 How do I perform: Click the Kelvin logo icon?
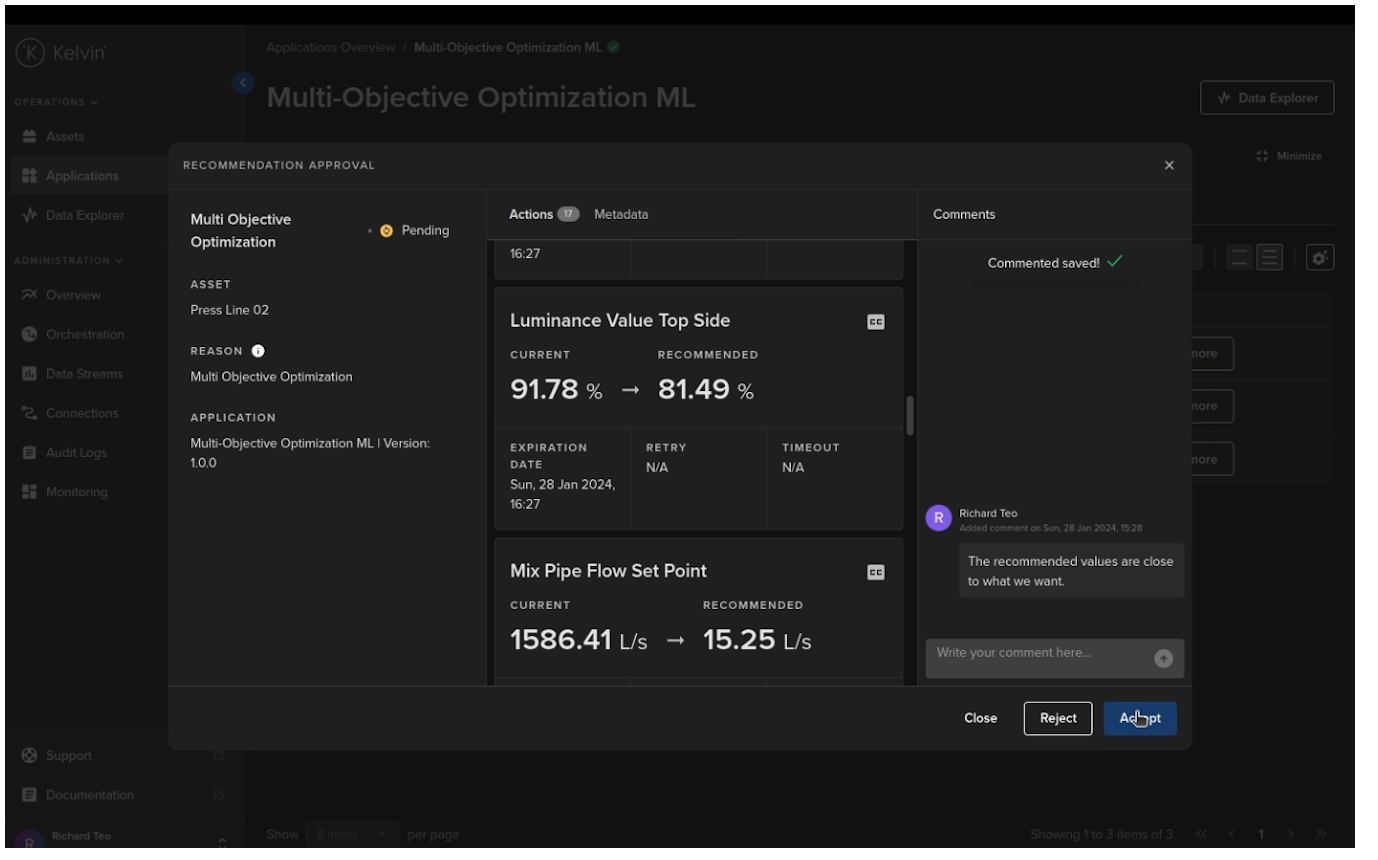tap(30, 52)
